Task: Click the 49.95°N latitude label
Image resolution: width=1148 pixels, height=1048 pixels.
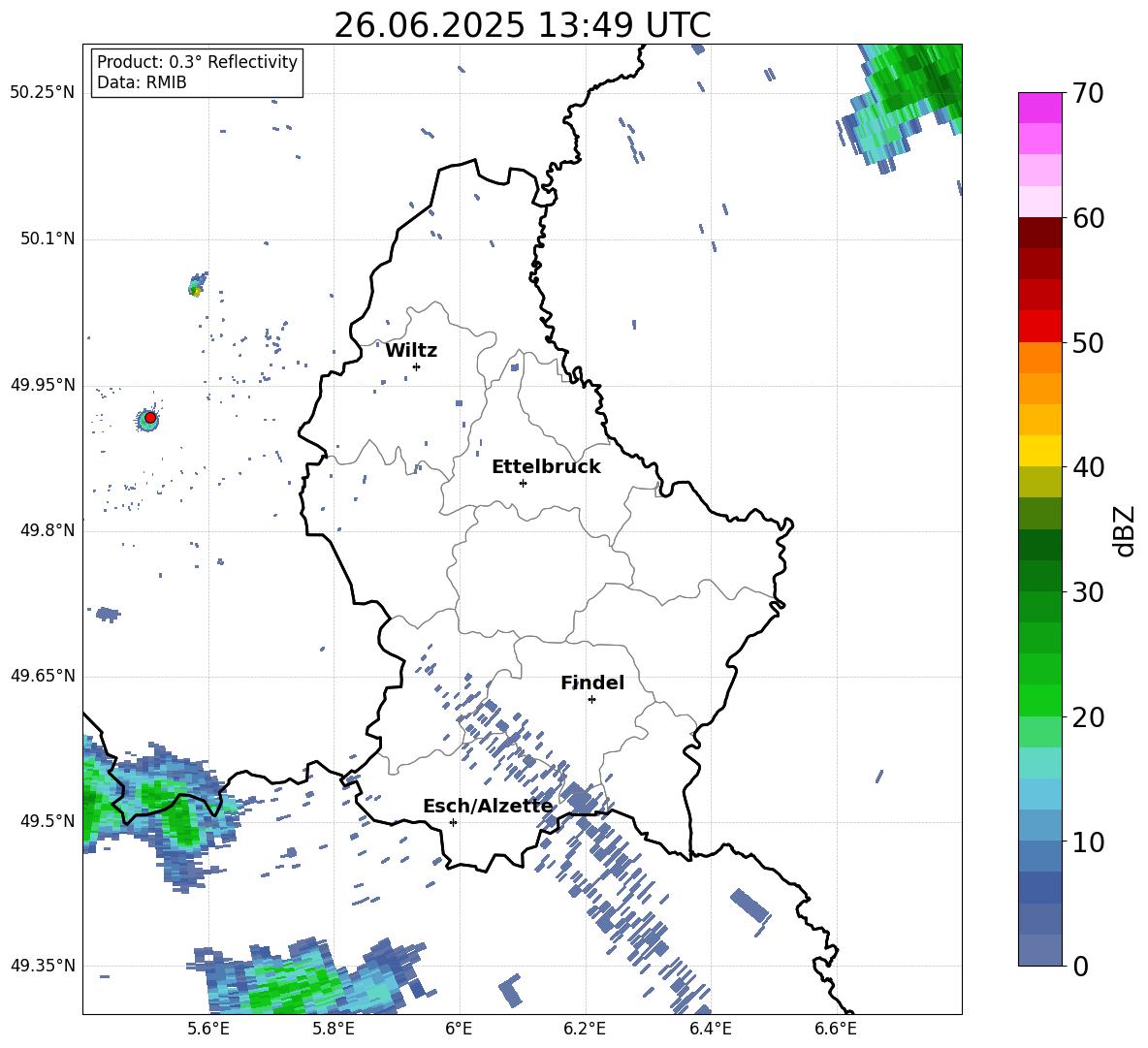Action: coord(42,385)
